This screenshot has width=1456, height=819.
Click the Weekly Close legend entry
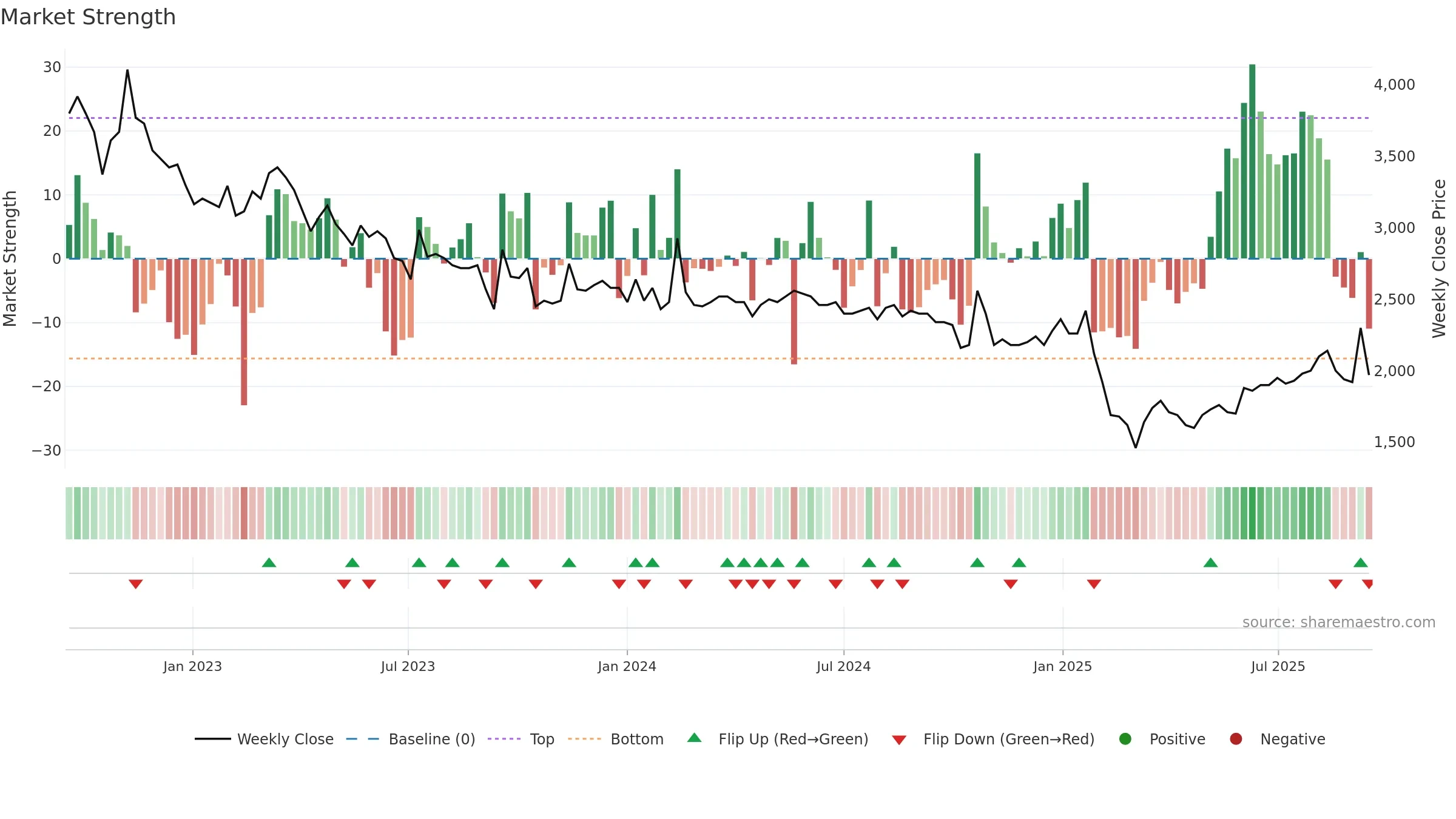pos(264,739)
